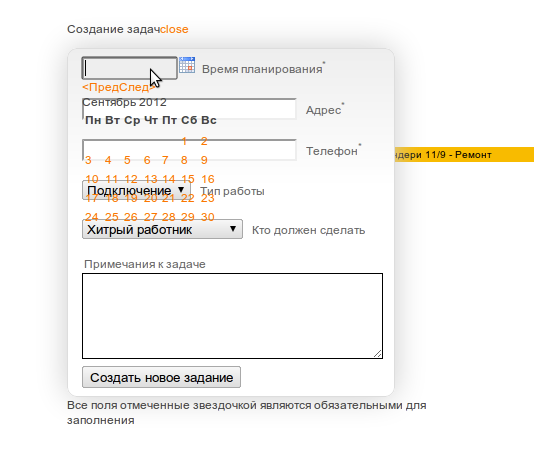The image size is (534, 457).
Task: Choose day 16 in the calendar
Action: 208,179
